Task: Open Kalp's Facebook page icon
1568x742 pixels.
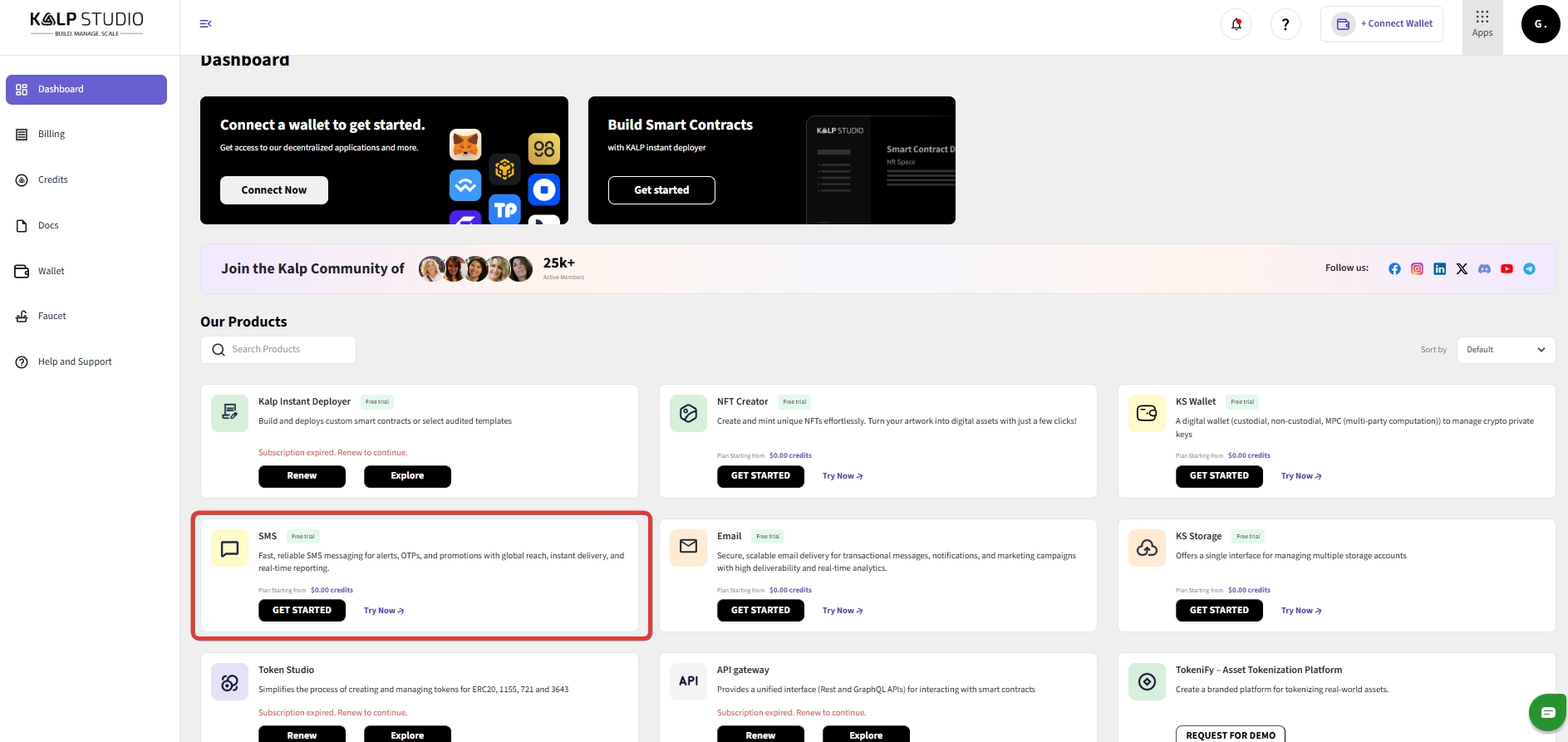Action: tap(1394, 268)
